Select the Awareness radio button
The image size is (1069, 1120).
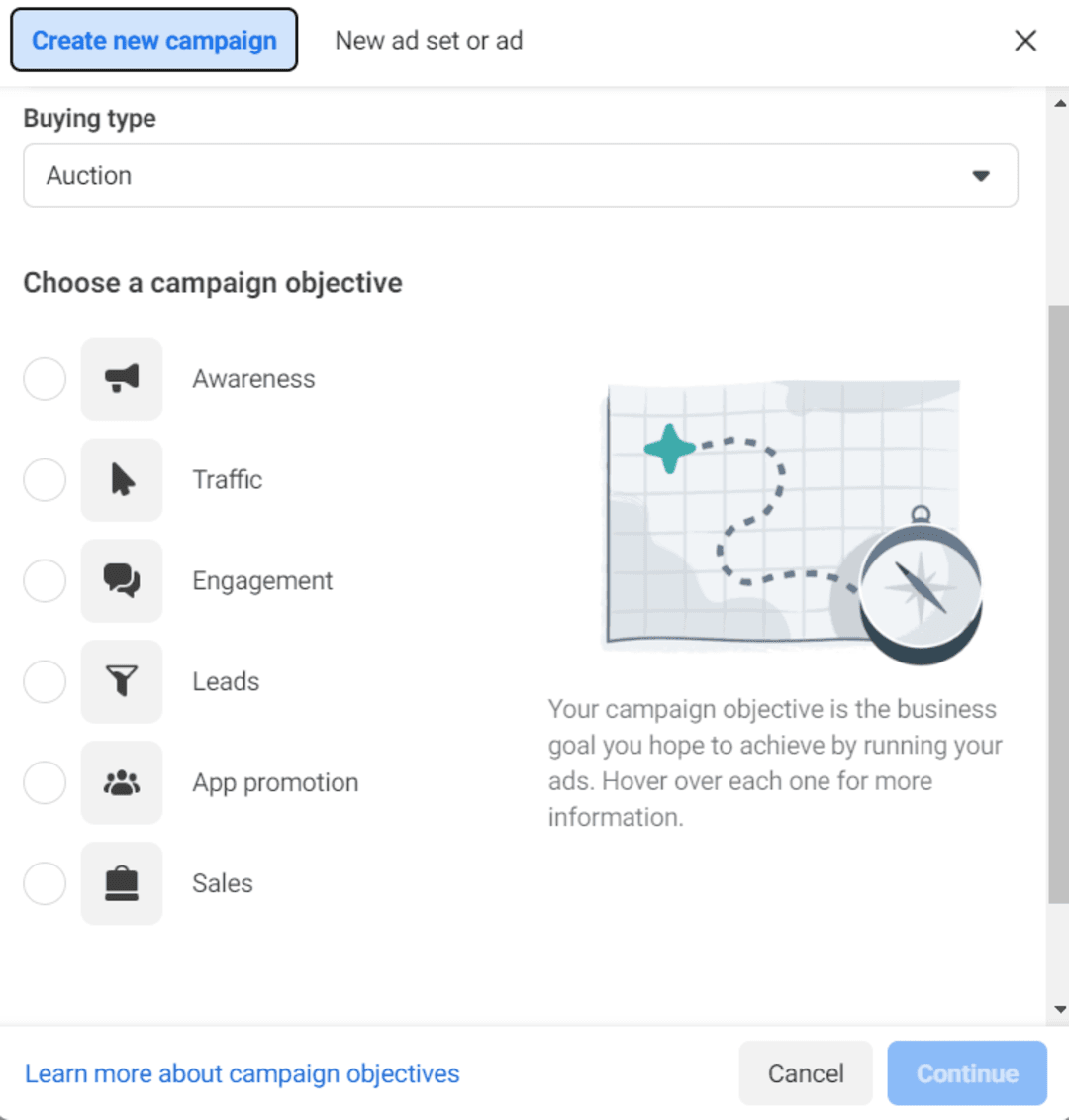point(45,378)
